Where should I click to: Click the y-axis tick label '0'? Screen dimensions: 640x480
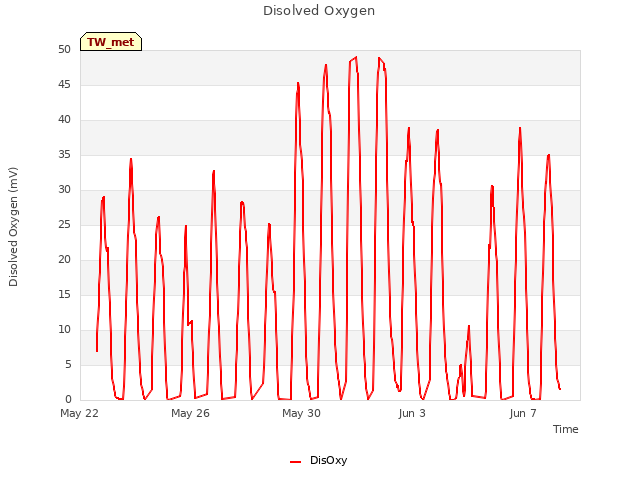click(x=68, y=400)
